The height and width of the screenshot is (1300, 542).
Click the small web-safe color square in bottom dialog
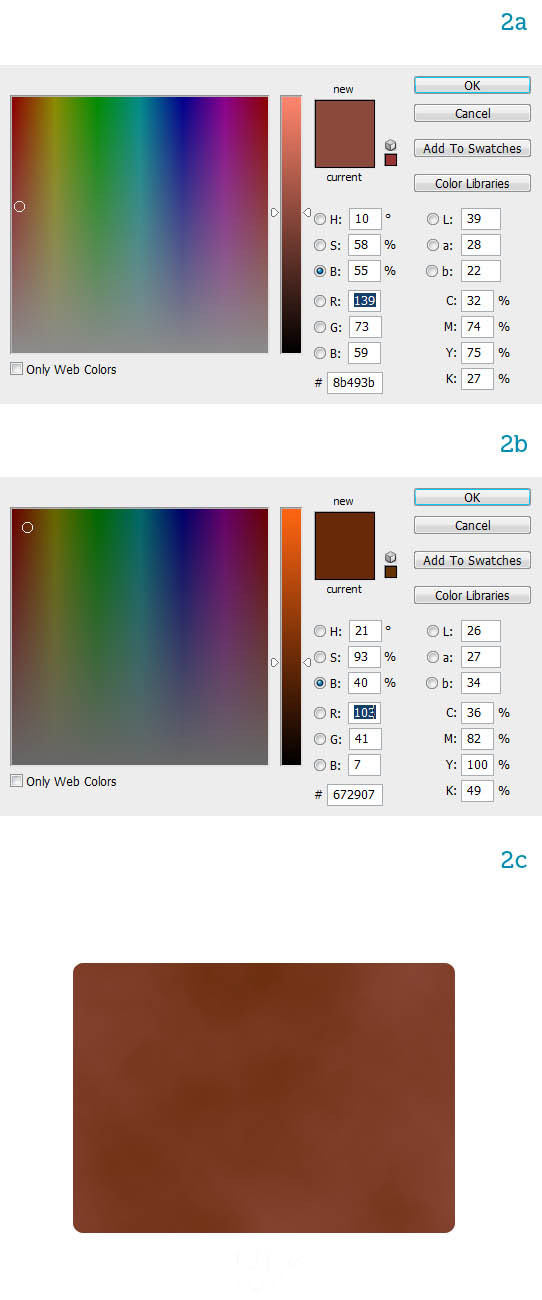390,572
